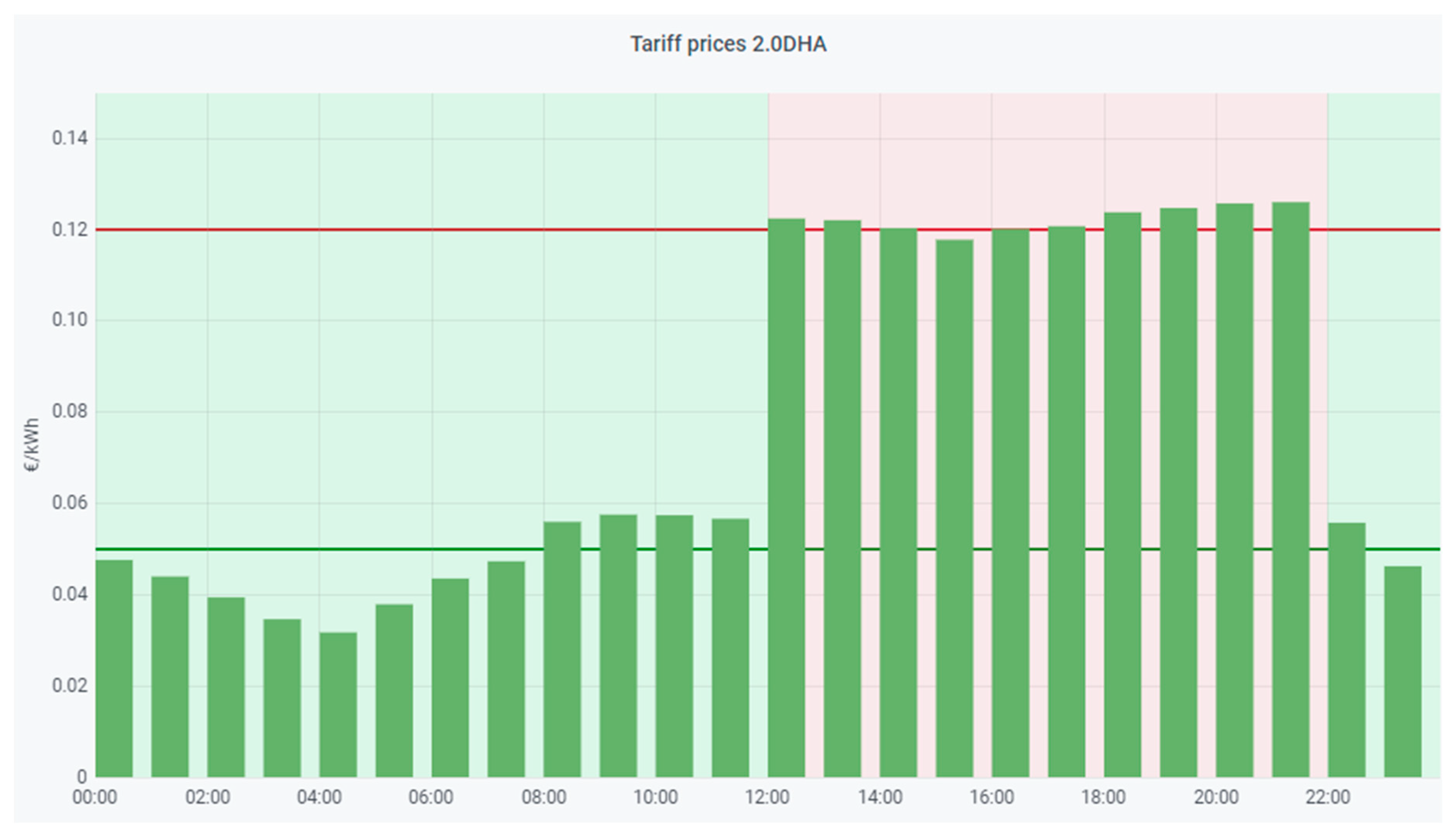Click the 02:00 x-axis time label
1456x837 pixels.
tap(207, 797)
